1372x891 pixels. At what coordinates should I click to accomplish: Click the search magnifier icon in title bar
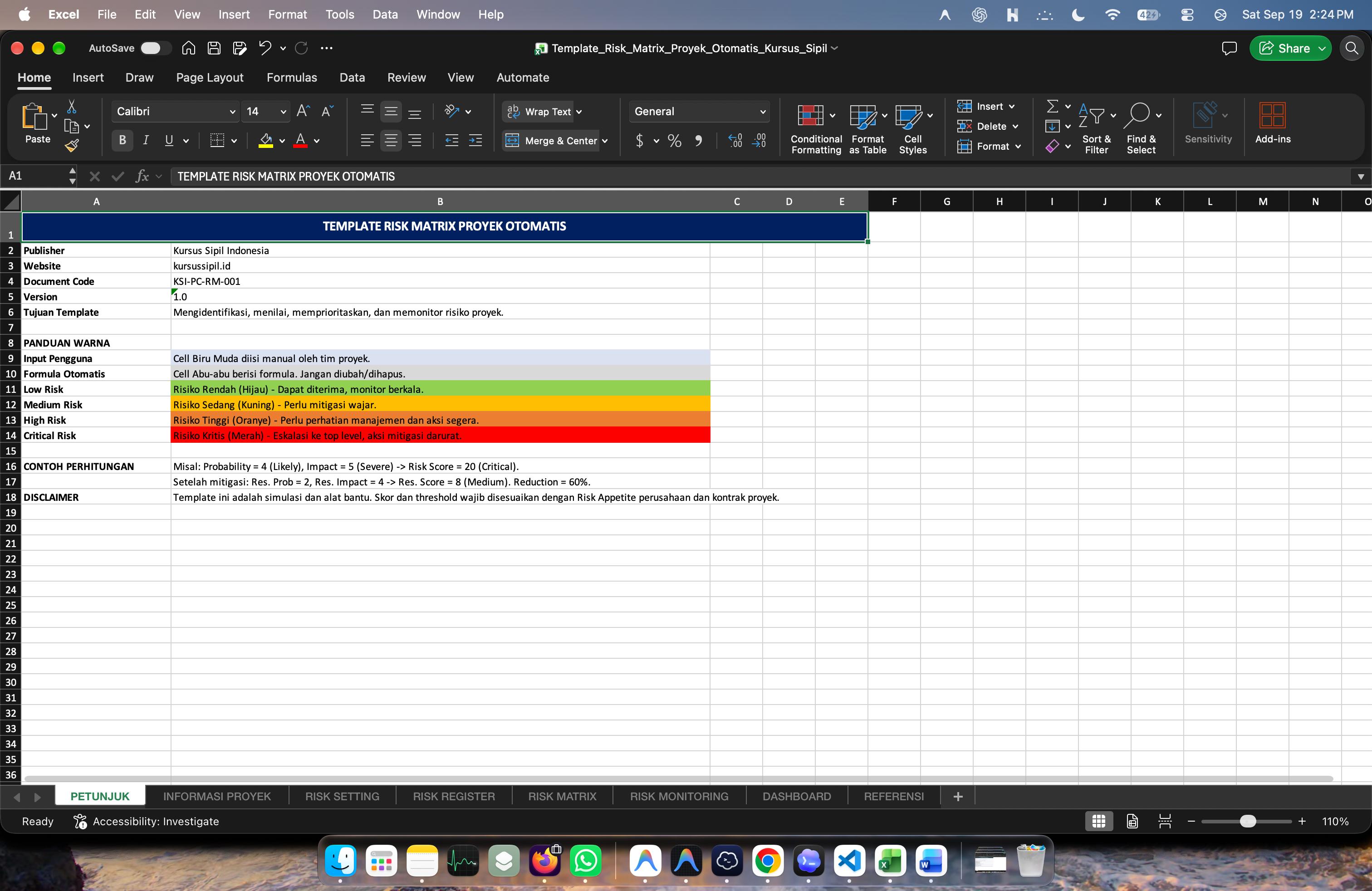click(1352, 49)
